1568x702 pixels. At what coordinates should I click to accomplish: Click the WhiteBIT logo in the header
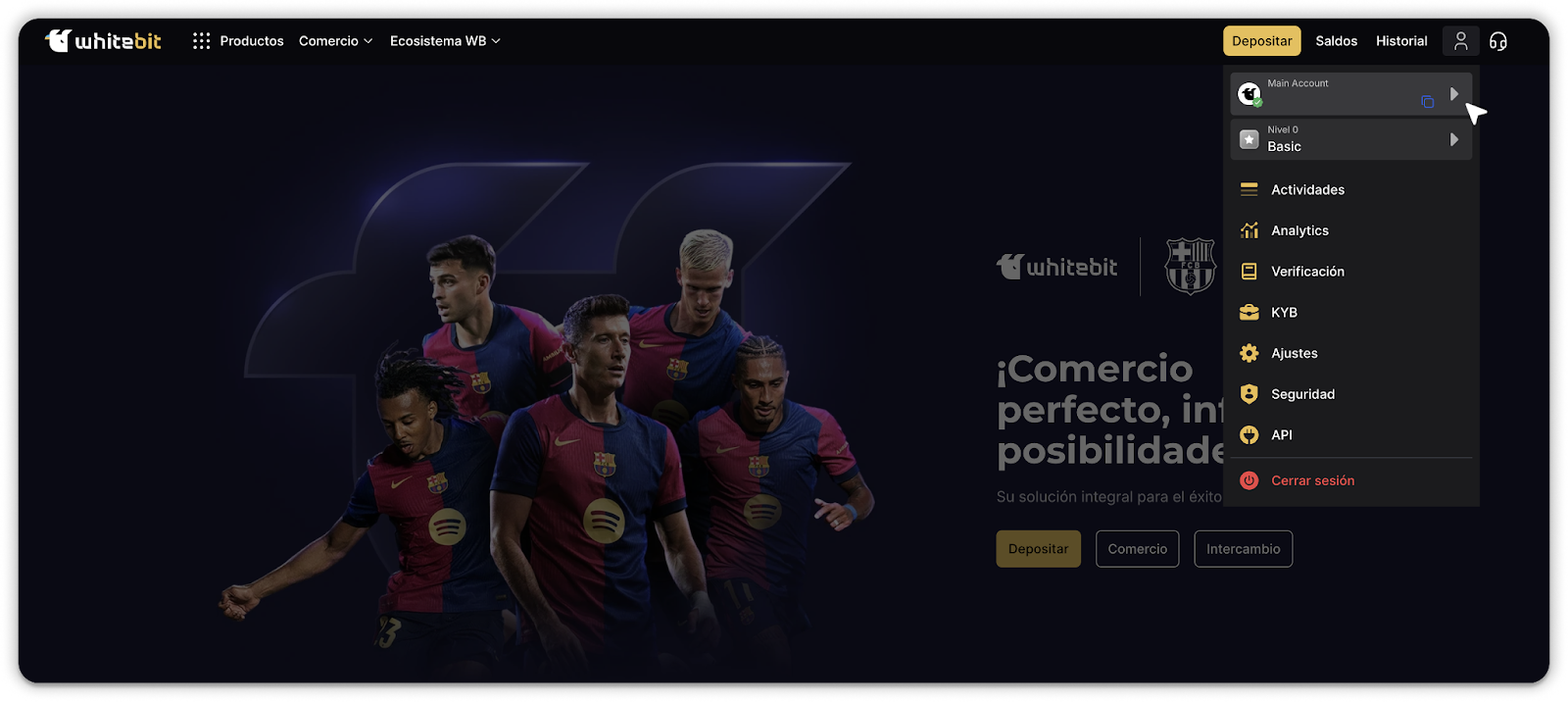[x=103, y=40]
